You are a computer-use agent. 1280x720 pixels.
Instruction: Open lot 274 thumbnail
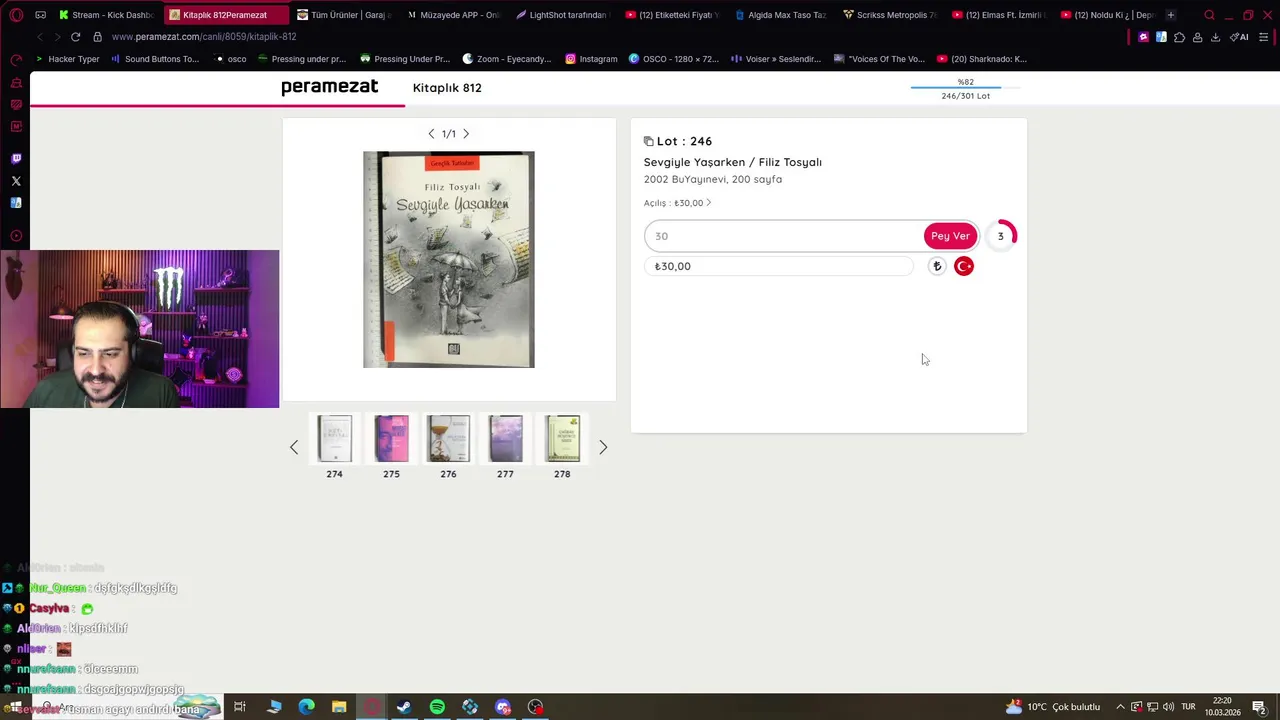coord(334,439)
